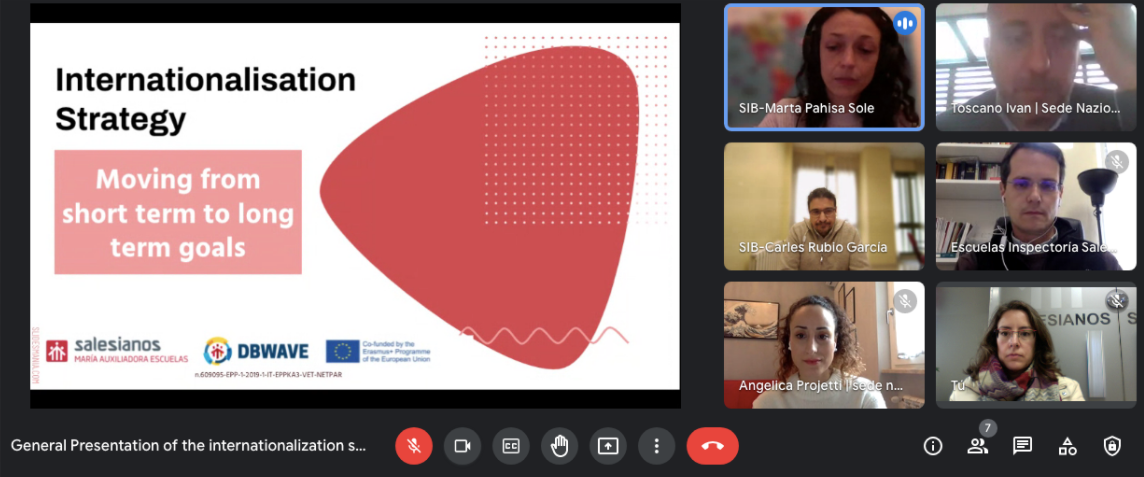Image resolution: width=1144 pixels, height=477 pixels.
Task: Open the meeting details info icon
Action: pos(933,446)
